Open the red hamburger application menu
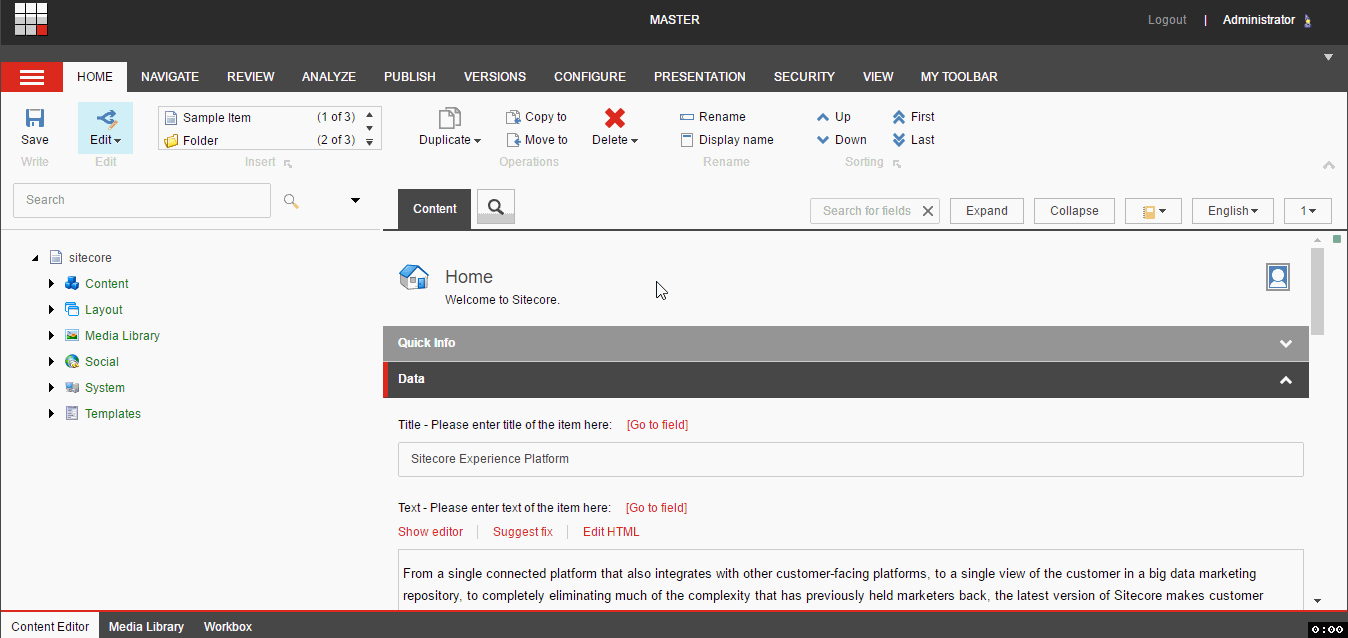Image resolution: width=1348 pixels, height=638 pixels. pos(31,76)
